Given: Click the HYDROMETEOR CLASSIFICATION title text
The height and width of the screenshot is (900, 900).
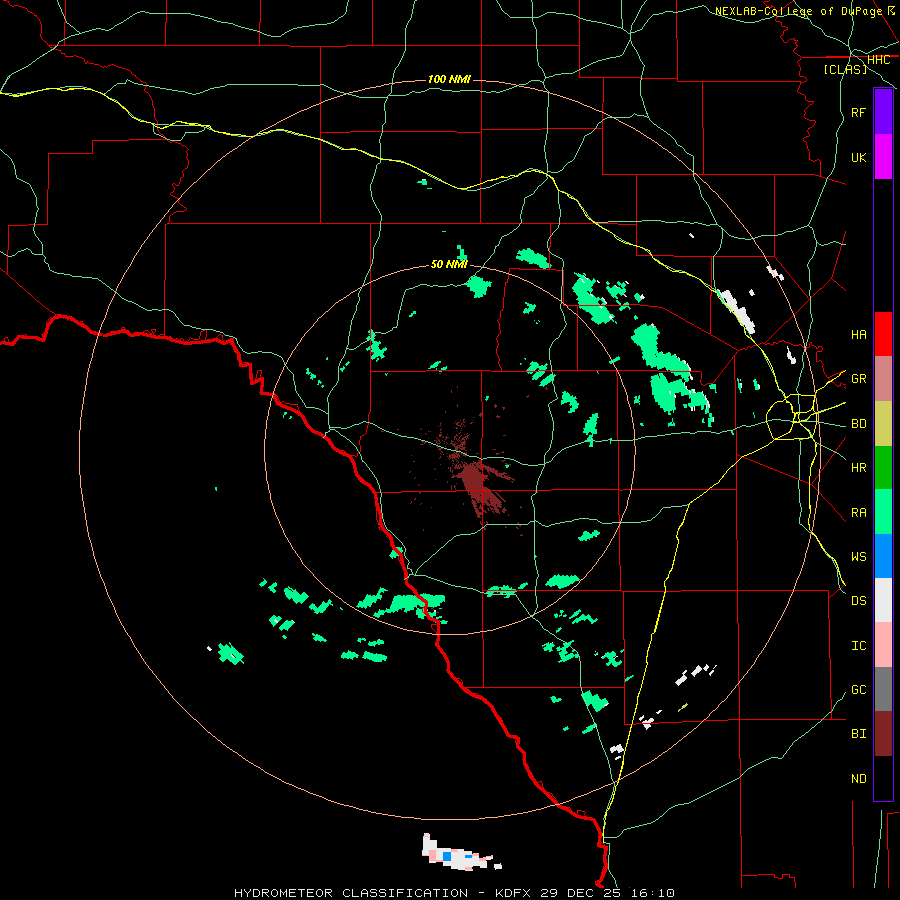Looking at the screenshot, I should (x=351, y=893).
